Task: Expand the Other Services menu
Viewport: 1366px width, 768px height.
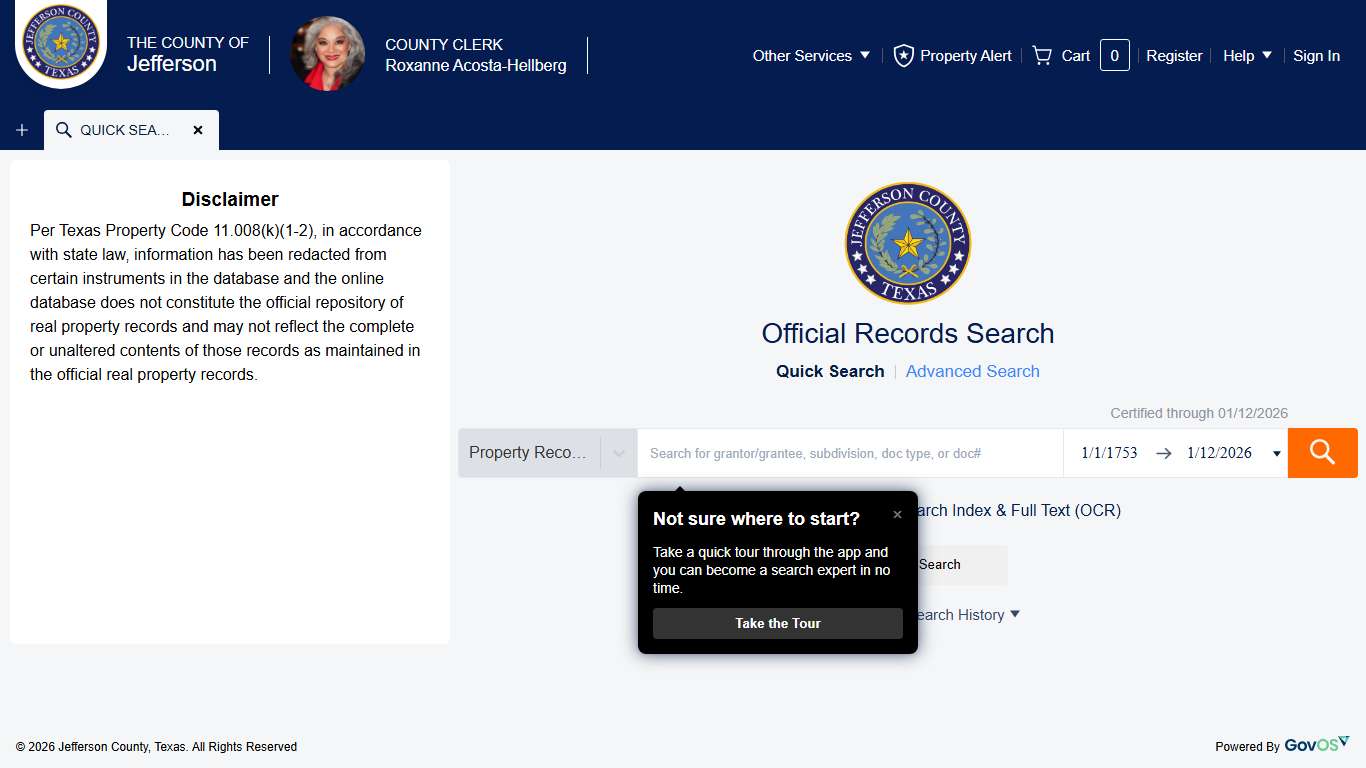Action: (x=811, y=56)
